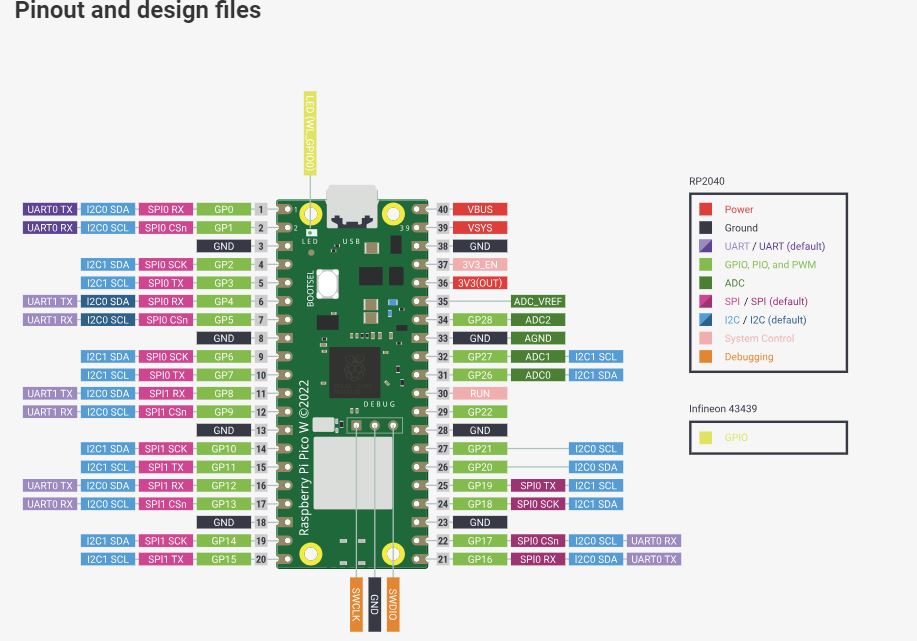Click the silver wireless module shield

[353, 473]
